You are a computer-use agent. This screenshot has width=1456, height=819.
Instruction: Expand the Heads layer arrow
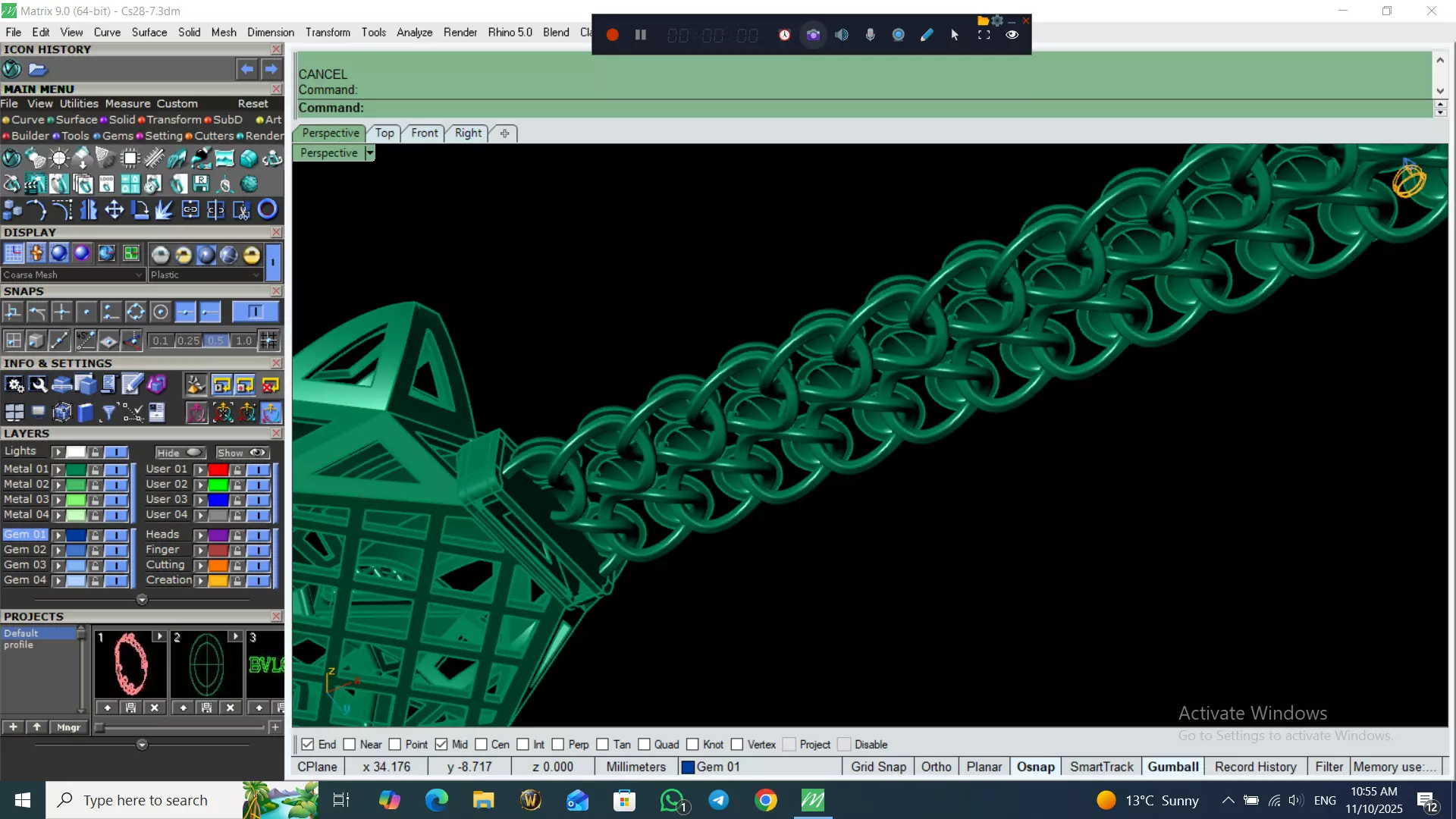click(200, 535)
